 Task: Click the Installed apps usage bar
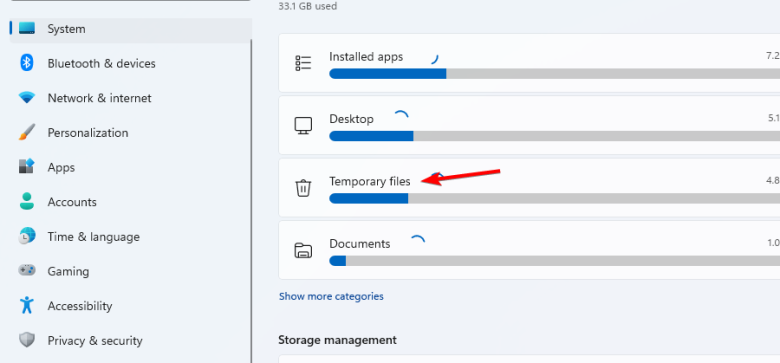pos(555,74)
